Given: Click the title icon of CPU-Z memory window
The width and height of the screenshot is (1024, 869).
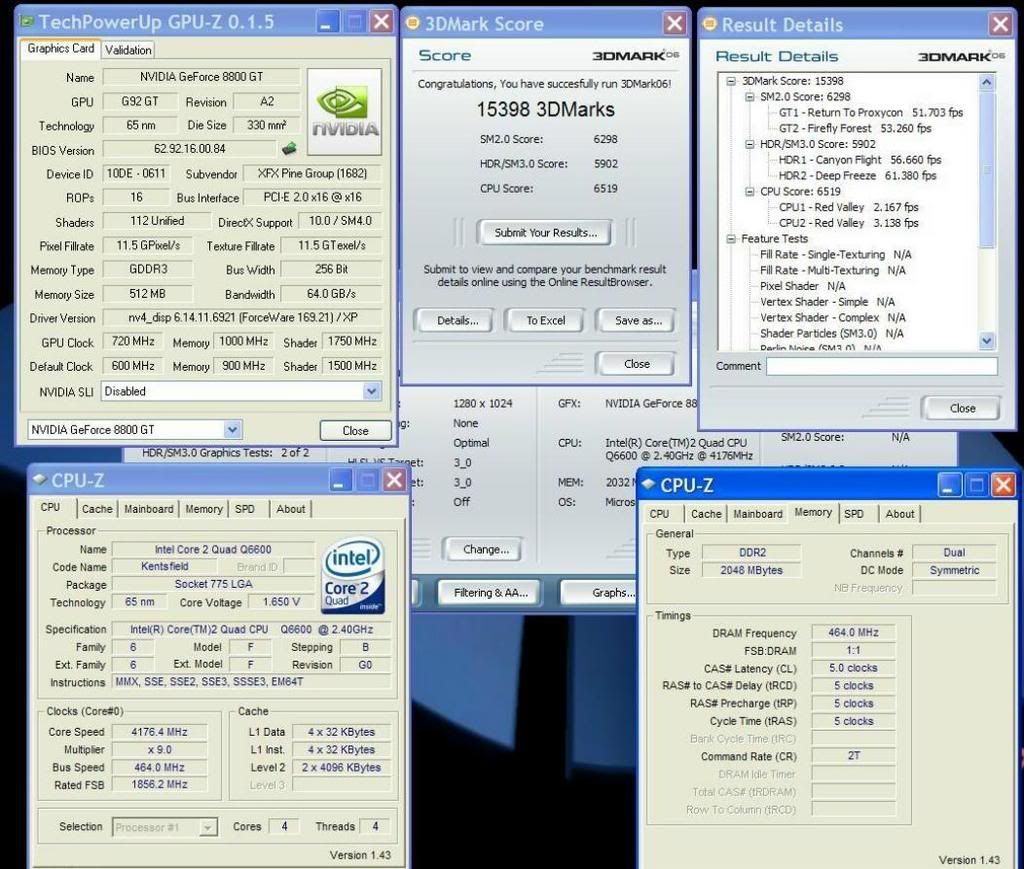Looking at the screenshot, I should (648, 484).
